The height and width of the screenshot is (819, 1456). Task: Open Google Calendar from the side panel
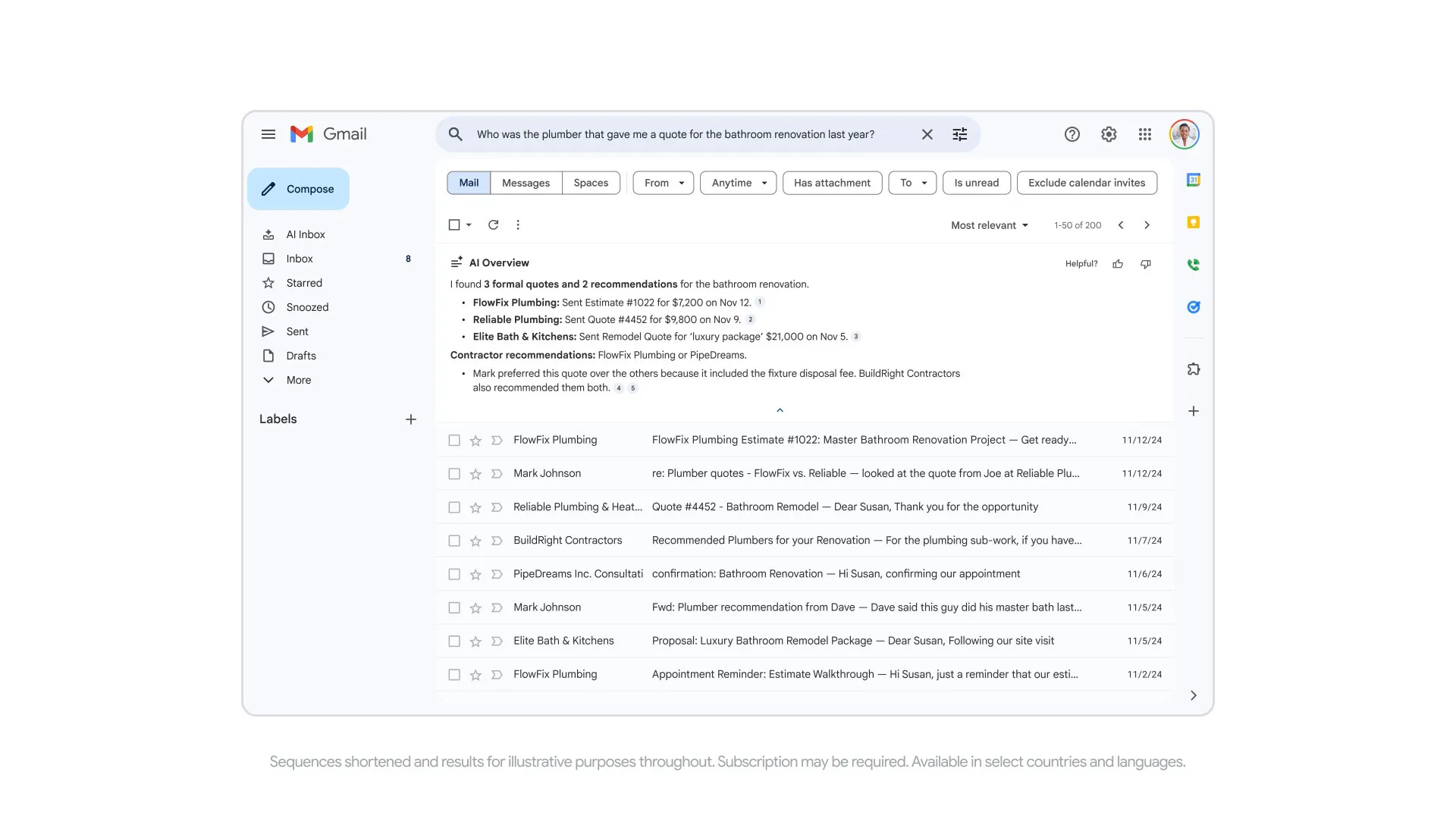pos(1193,180)
